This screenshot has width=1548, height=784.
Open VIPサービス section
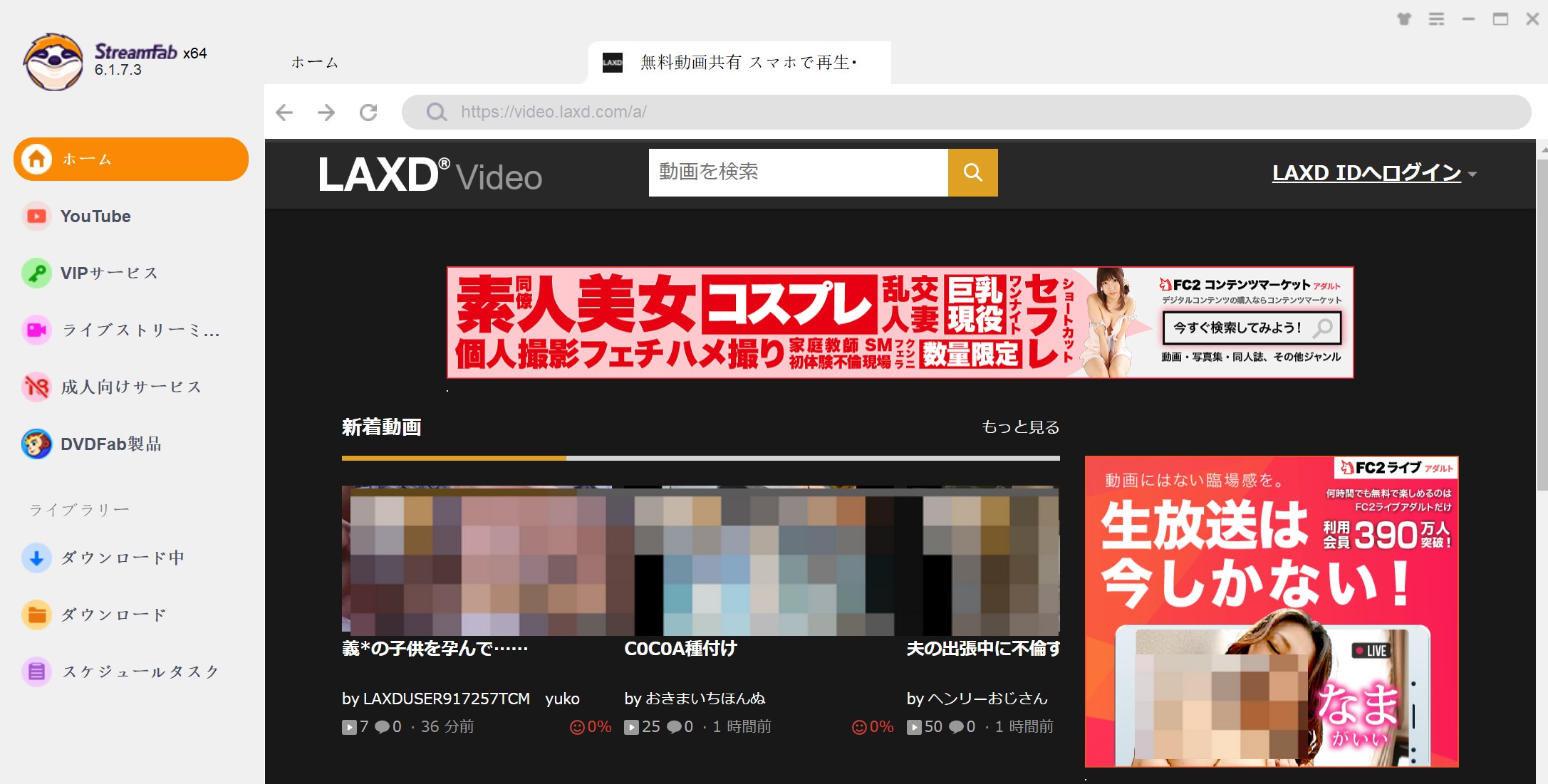(x=109, y=273)
